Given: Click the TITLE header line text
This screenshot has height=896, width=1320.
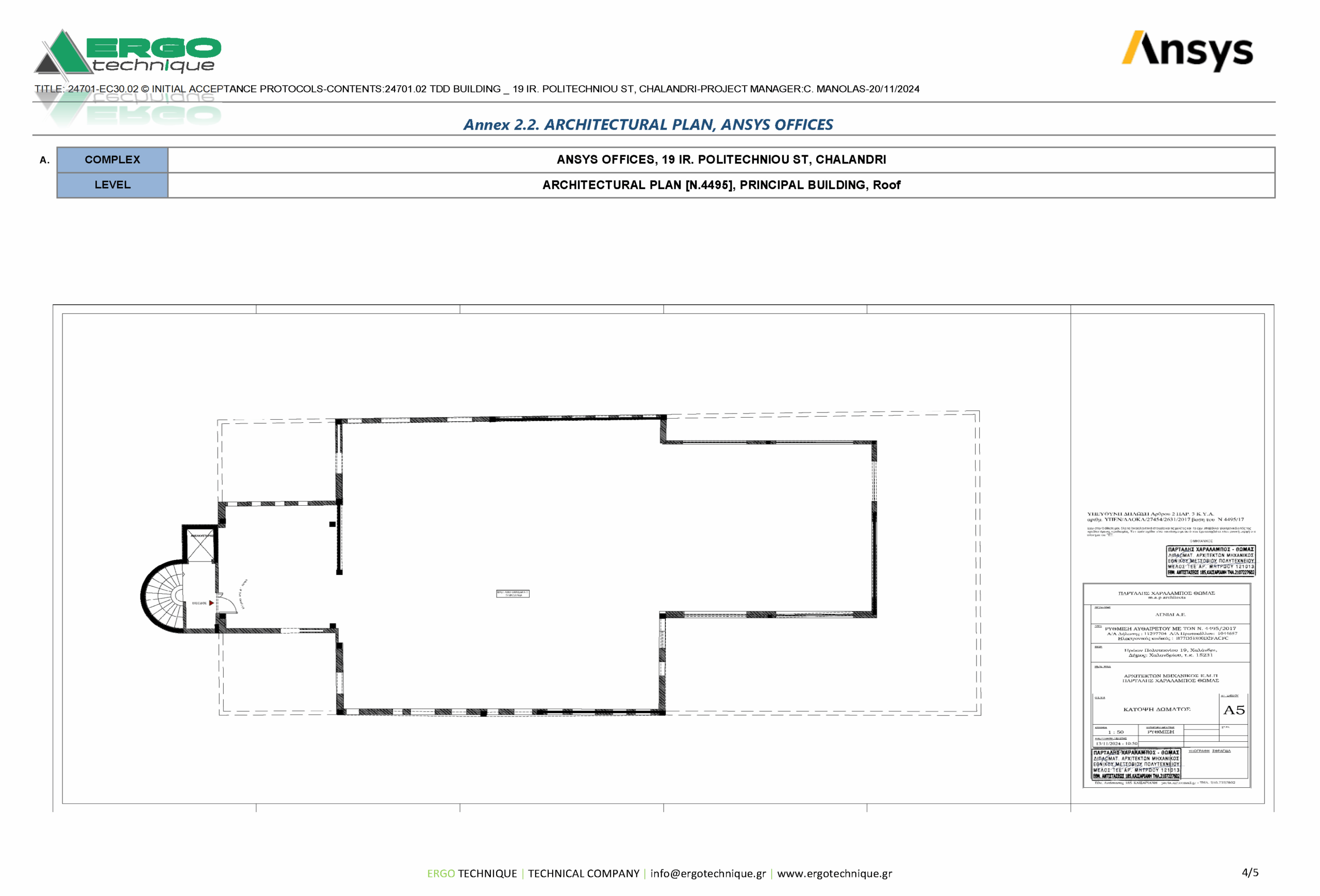Looking at the screenshot, I should (476, 89).
